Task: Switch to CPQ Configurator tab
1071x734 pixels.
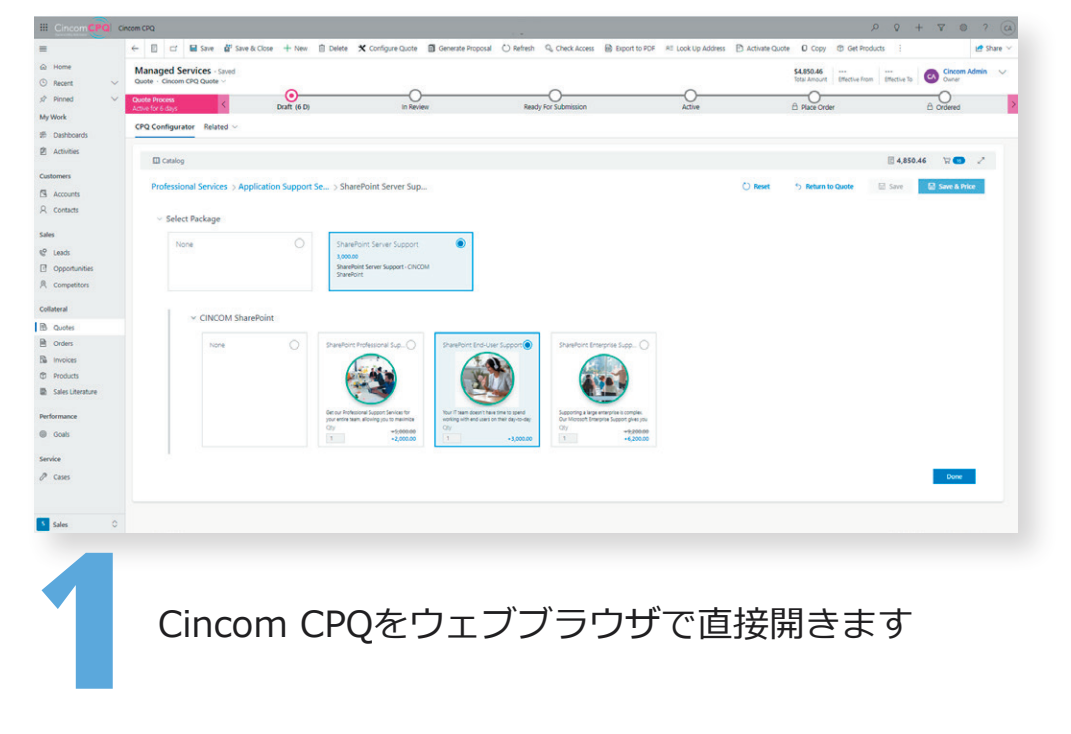Action: coord(165,127)
